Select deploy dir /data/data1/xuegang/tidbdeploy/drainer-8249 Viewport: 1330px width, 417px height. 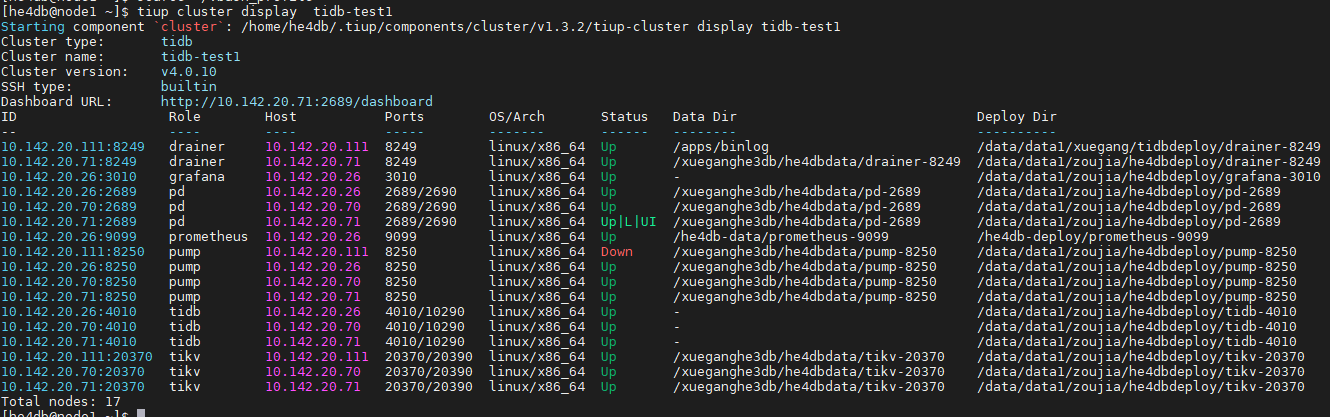coord(1149,147)
